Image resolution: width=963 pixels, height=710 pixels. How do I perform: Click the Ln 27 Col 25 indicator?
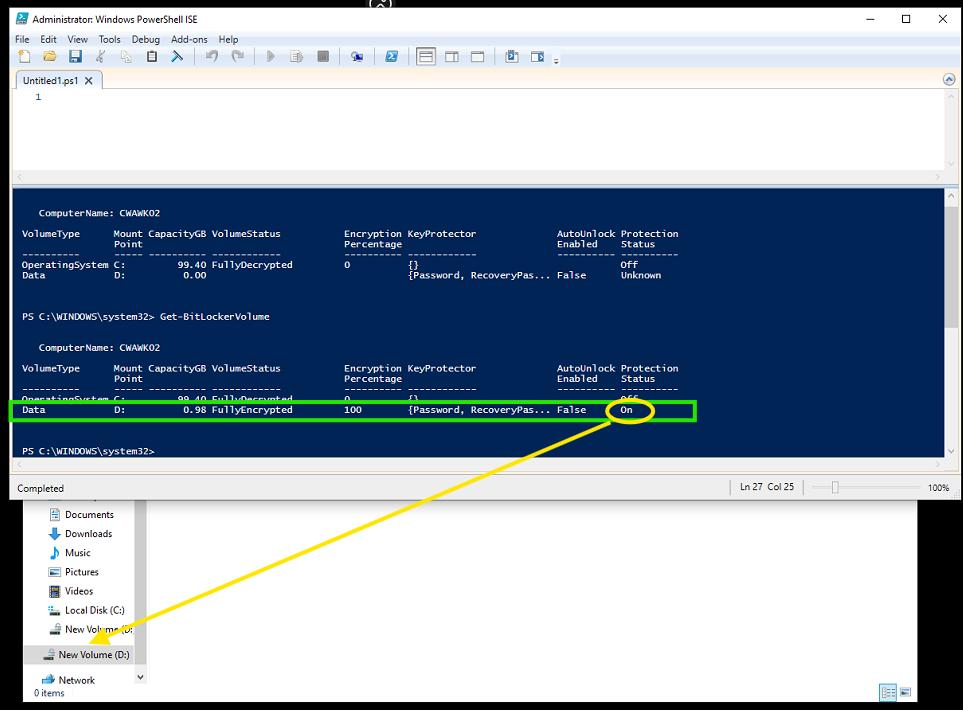coord(766,486)
